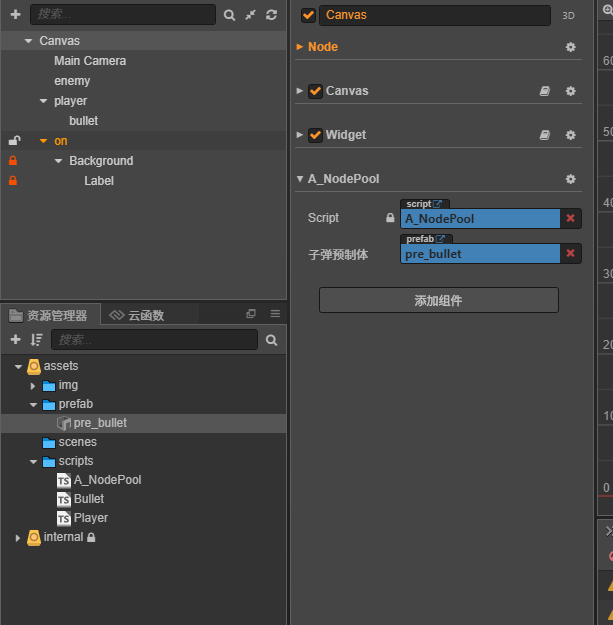
Task: Toggle the Canvas node active checkbox
Action: point(308,15)
